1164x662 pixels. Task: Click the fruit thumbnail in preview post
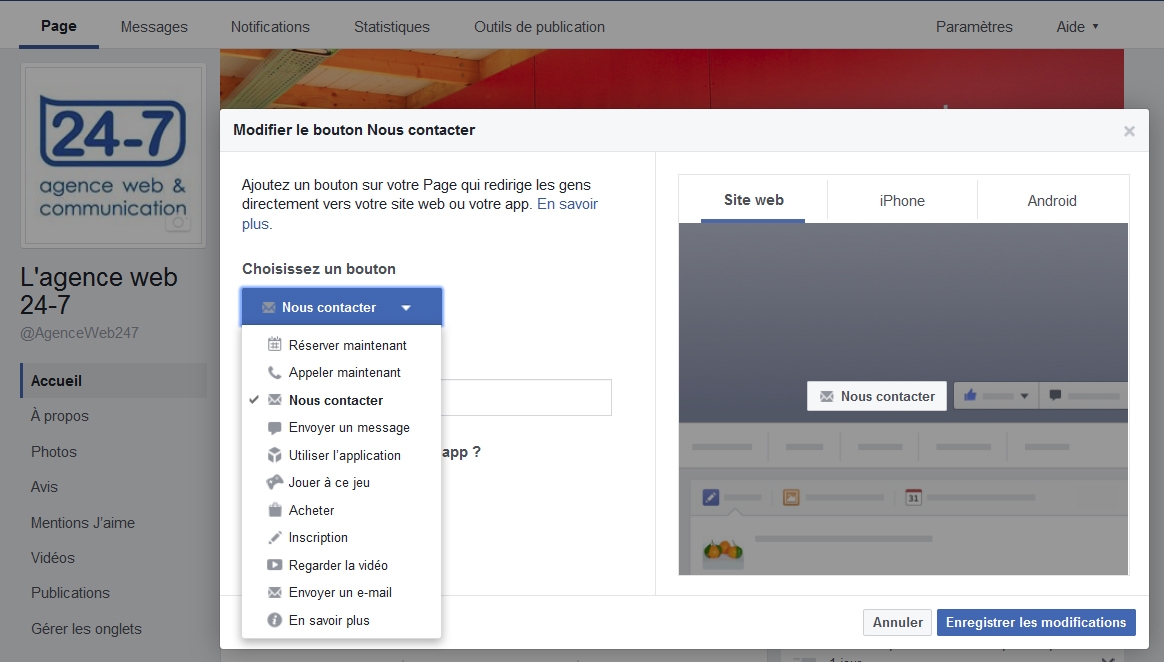coord(723,551)
